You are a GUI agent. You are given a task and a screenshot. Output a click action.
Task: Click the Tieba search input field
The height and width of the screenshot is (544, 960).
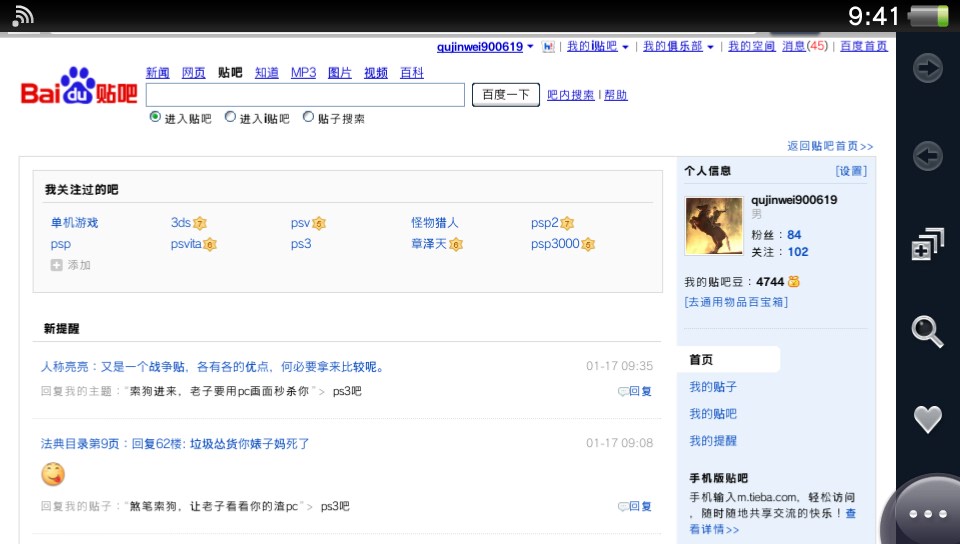[x=305, y=95]
